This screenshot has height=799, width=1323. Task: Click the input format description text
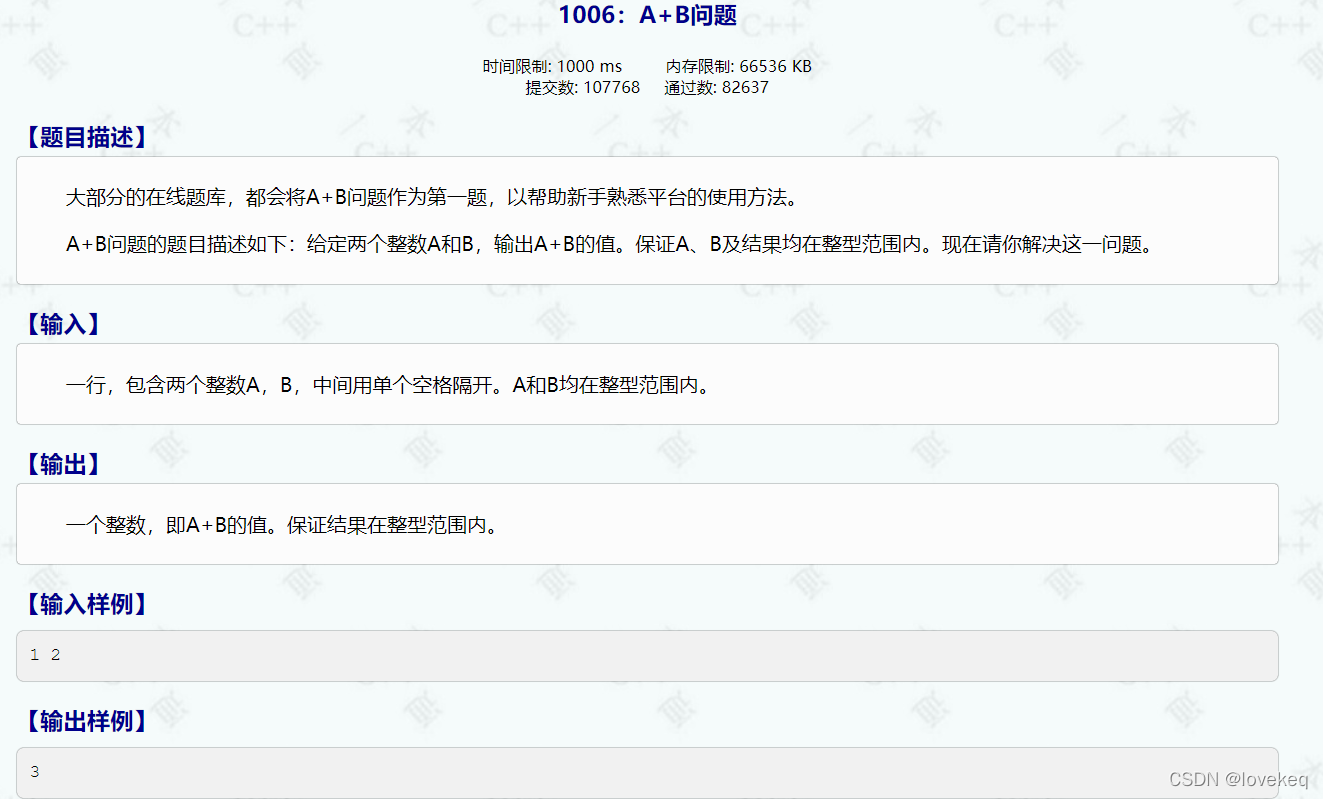pyautogui.click(x=388, y=384)
